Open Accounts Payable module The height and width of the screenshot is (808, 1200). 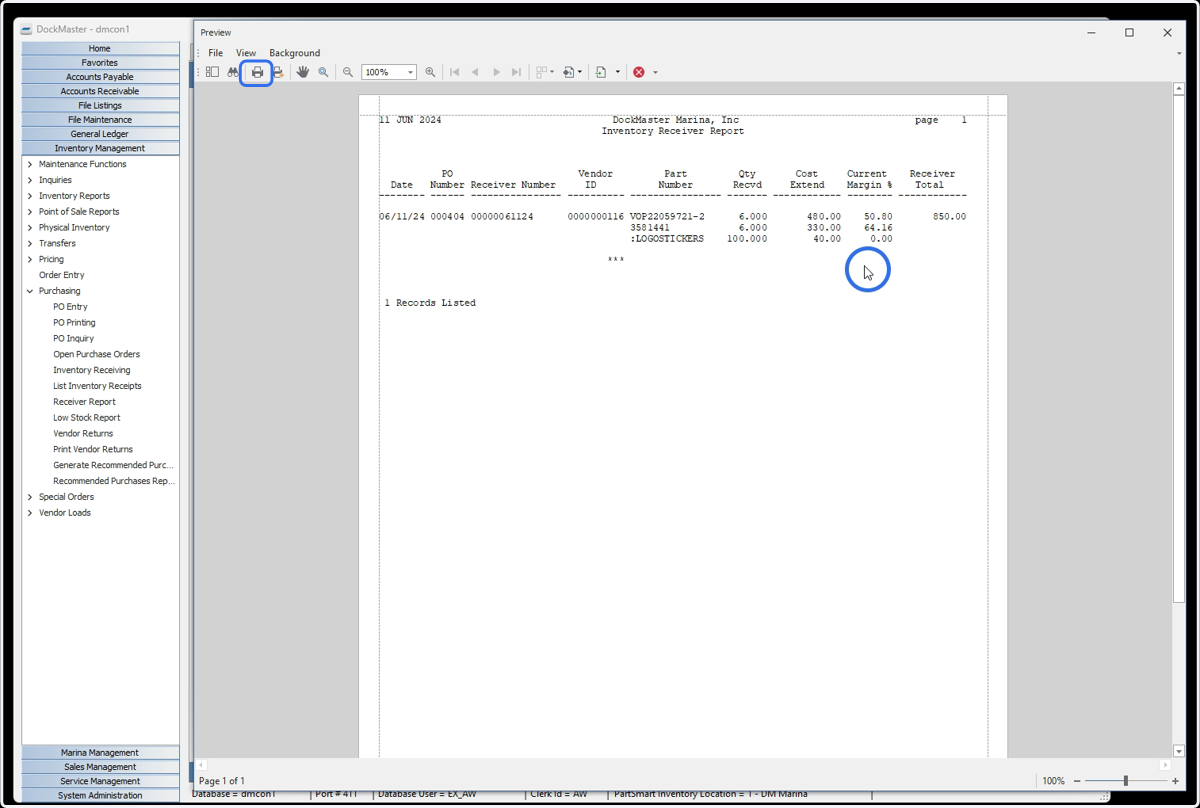coord(100,77)
